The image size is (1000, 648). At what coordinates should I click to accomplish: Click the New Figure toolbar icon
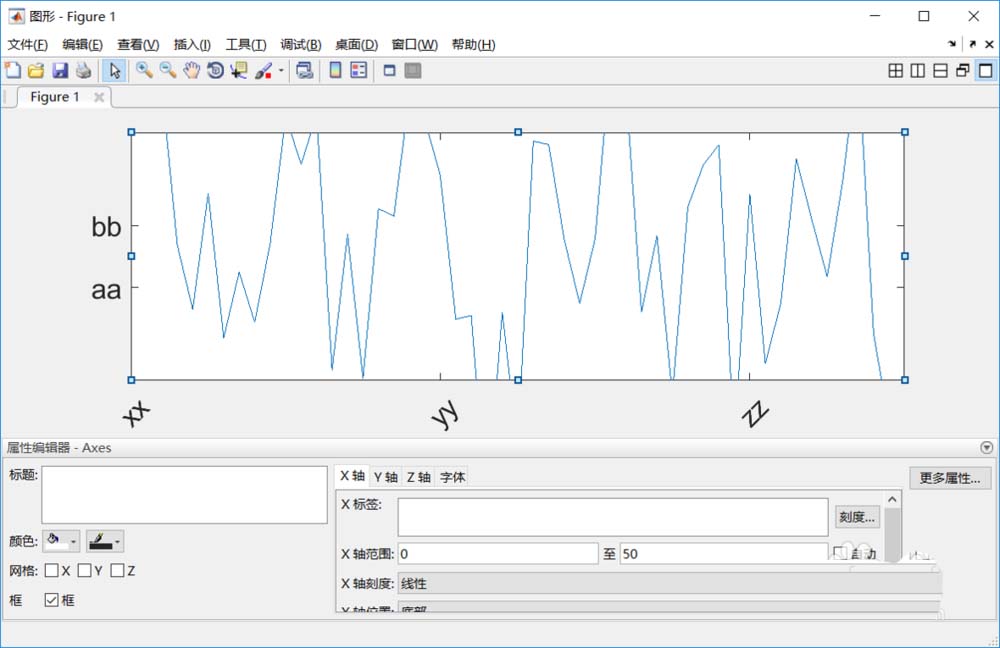[13, 70]
